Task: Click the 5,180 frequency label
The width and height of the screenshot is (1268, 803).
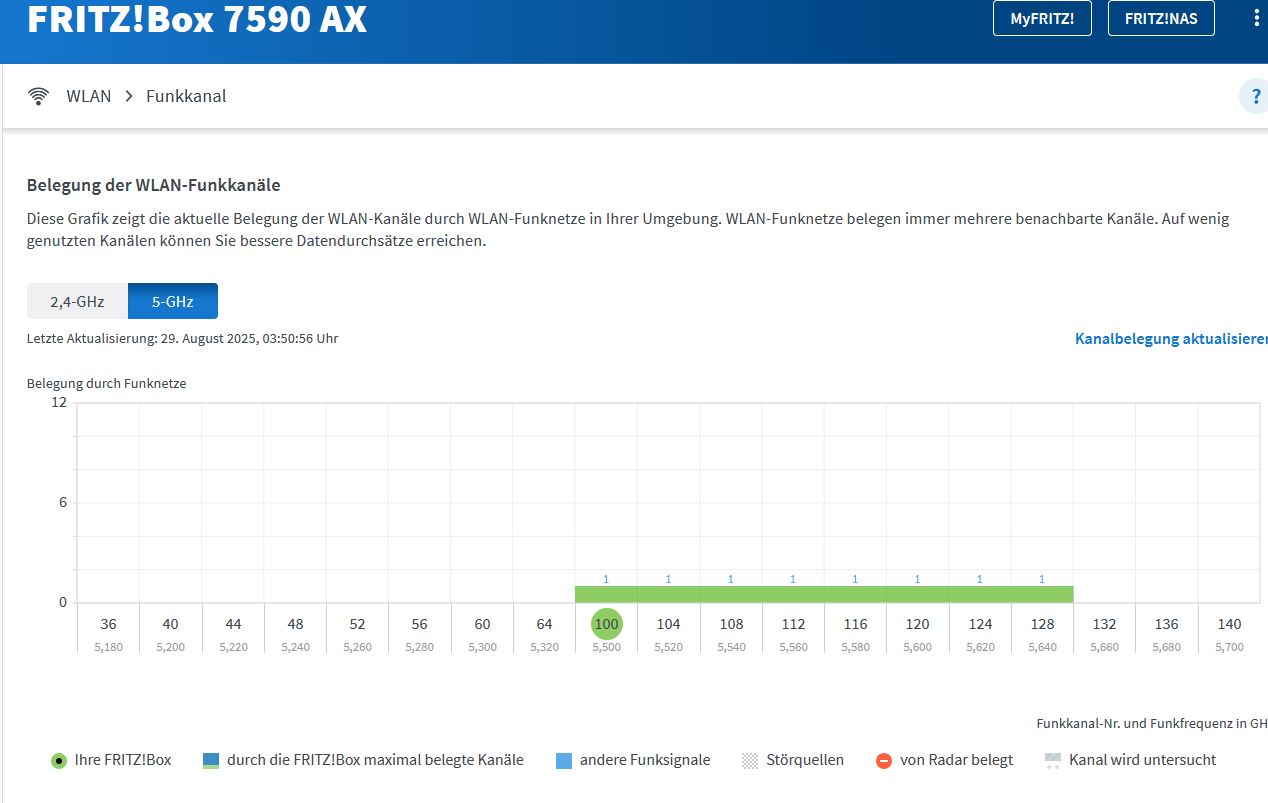Action: 108,647
